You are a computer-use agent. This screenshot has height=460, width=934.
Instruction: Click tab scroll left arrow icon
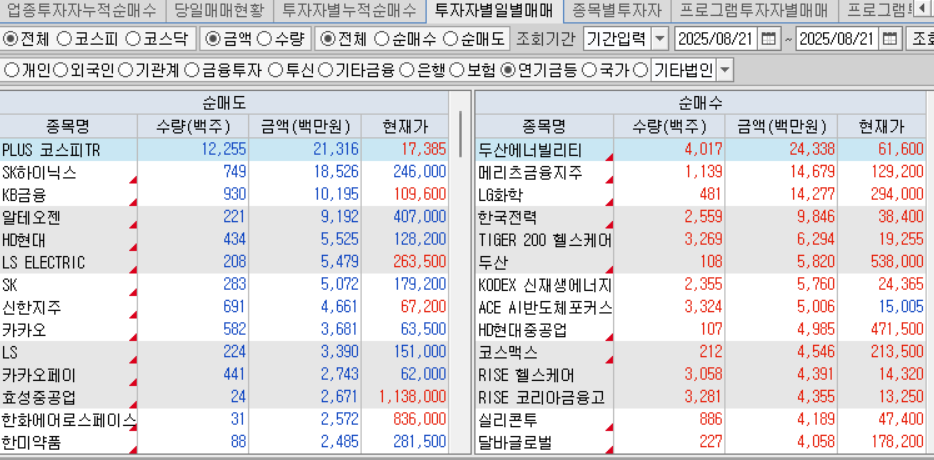pos(923,10)
